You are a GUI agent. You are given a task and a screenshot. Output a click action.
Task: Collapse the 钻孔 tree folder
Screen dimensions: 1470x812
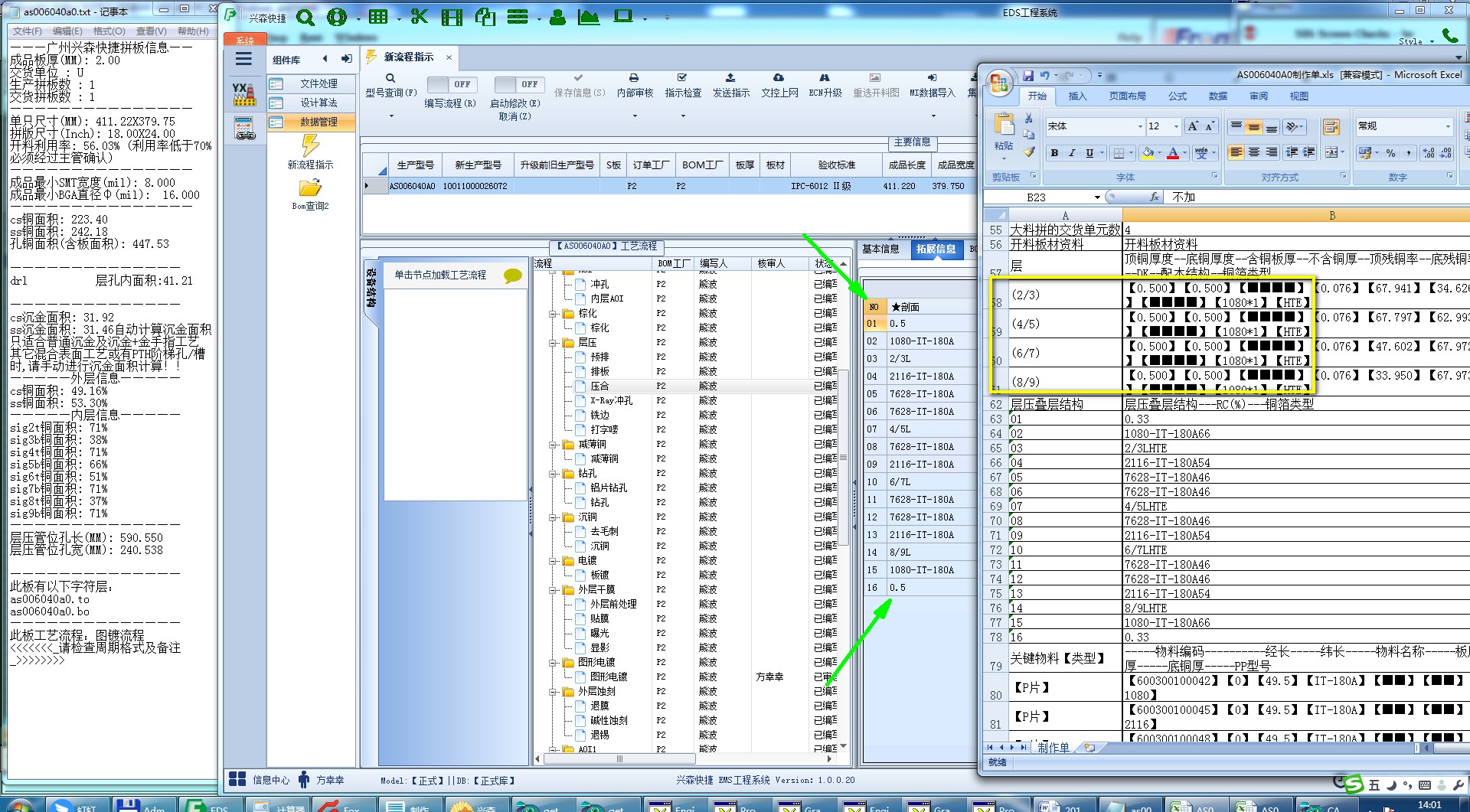click(x=554, y=473)
